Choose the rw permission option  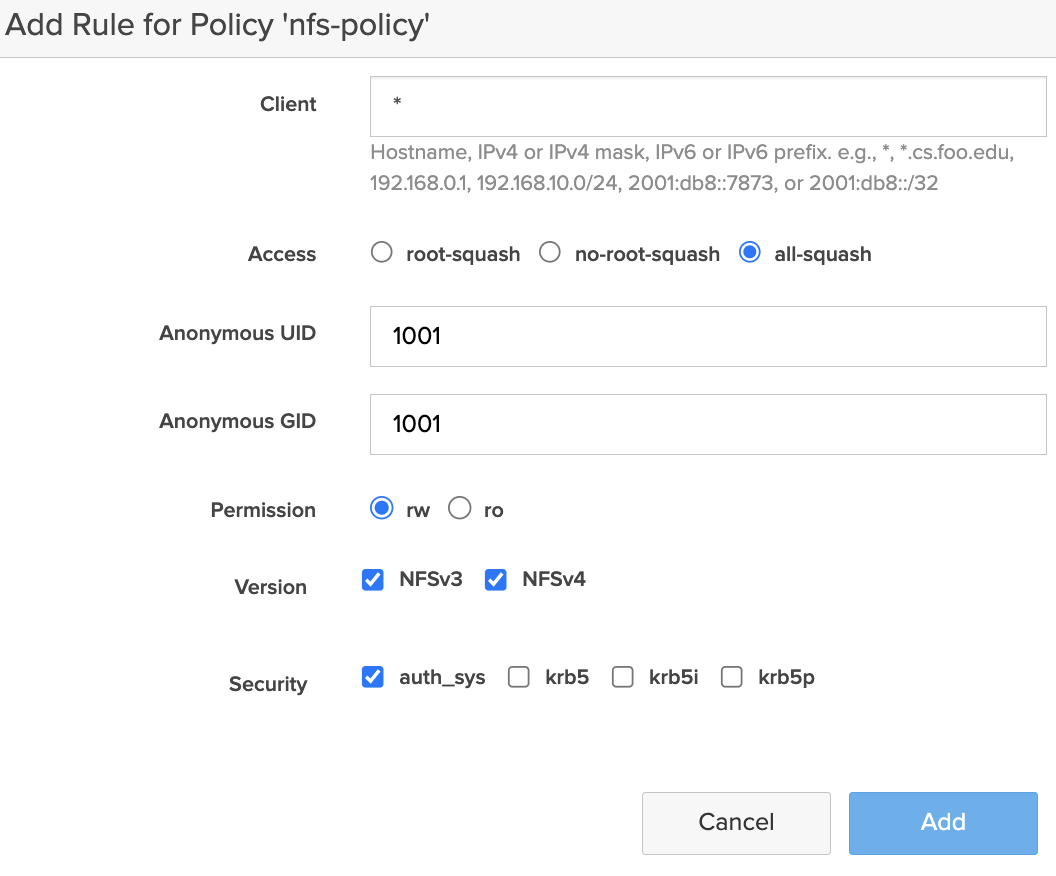coord(381,509)
